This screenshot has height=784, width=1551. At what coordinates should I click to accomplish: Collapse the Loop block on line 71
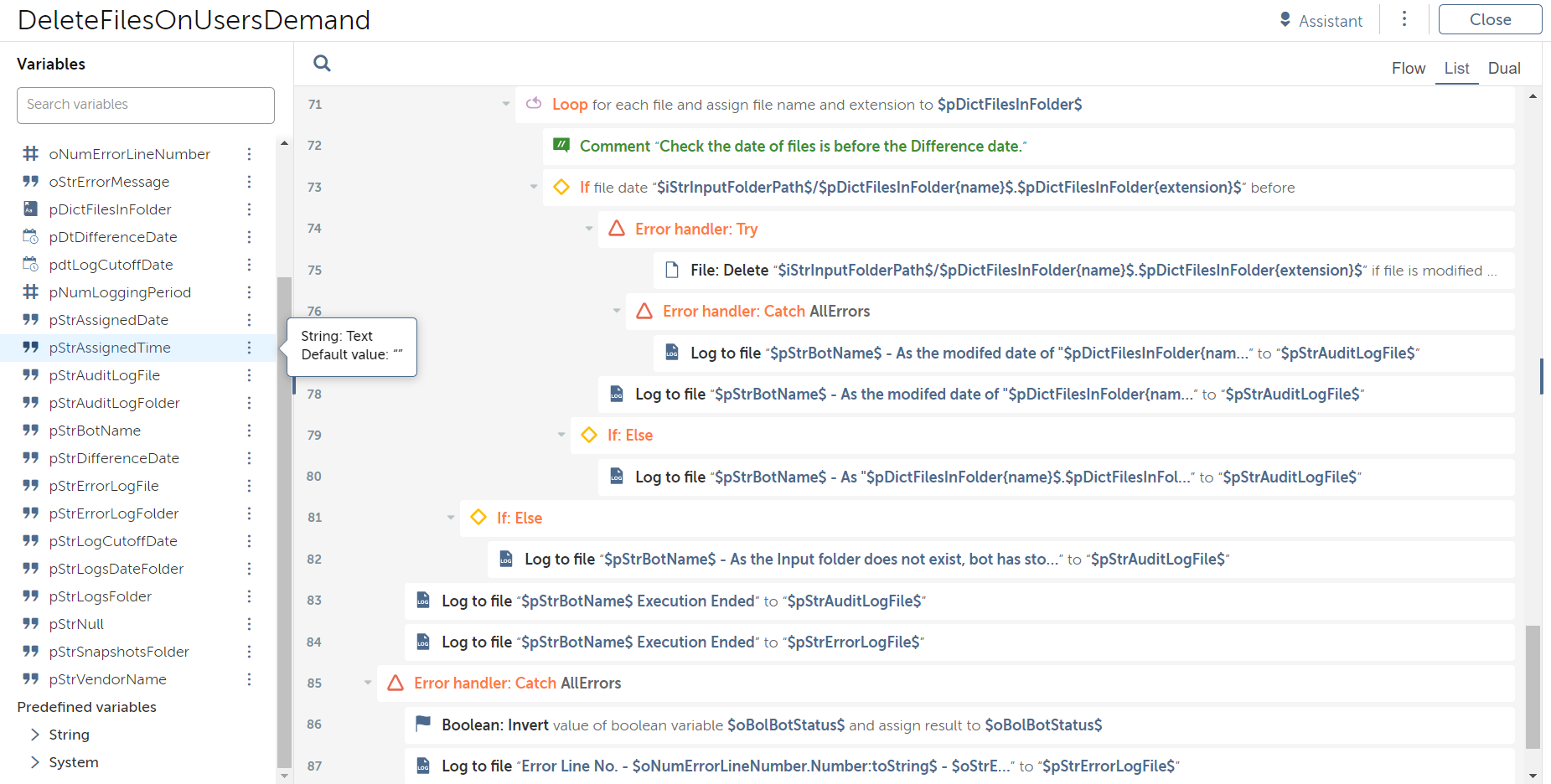click(506, 104)
